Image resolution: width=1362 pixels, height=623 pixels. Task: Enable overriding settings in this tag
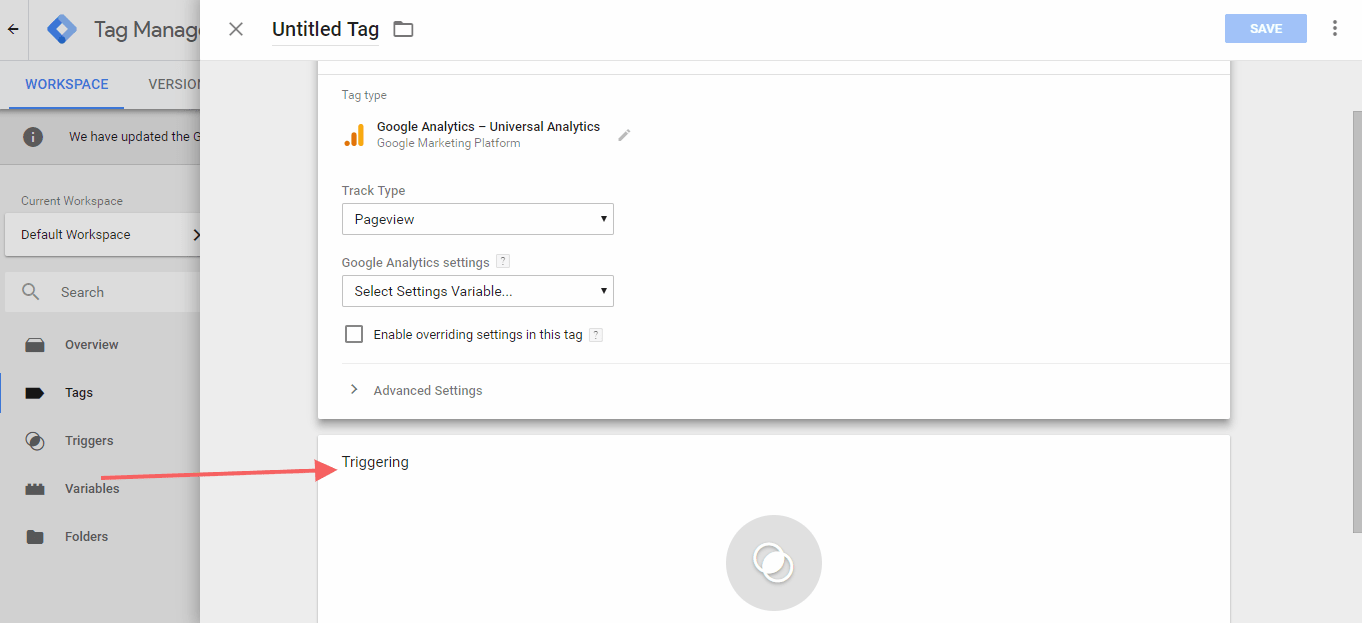point(354,334)
